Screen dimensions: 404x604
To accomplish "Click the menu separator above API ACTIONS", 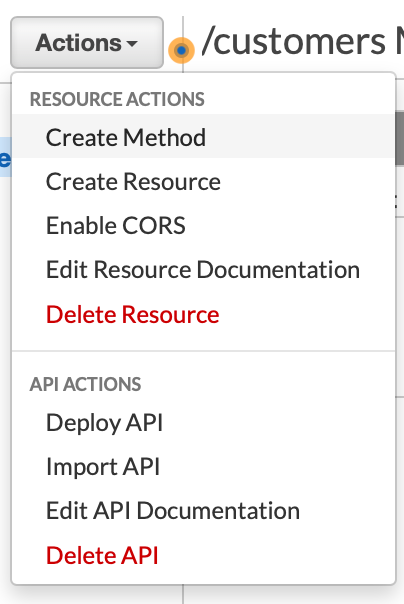I will [204, 351].
